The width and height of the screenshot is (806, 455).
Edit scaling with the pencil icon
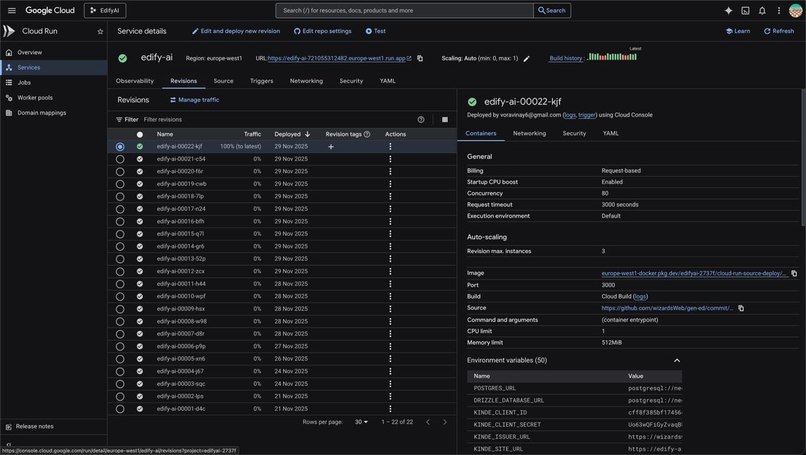tap(526, 59)
